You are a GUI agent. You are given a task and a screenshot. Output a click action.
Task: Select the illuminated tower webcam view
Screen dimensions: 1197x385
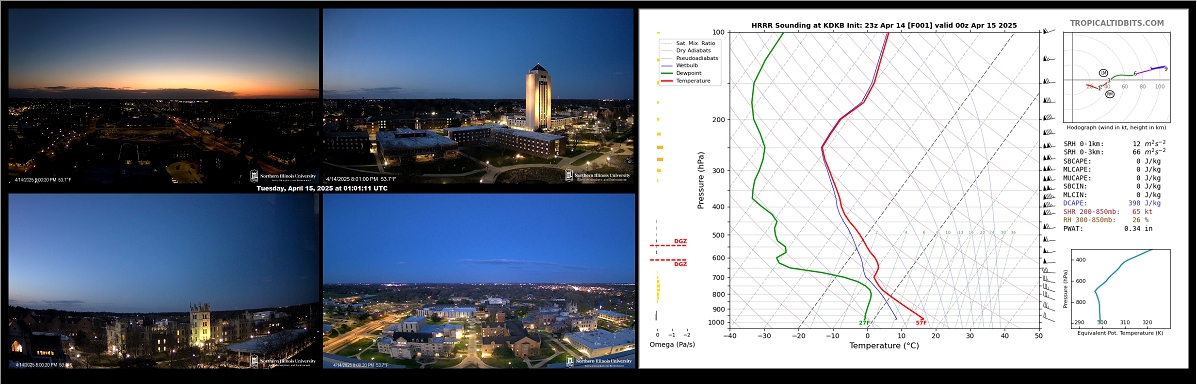click(479, 96)
